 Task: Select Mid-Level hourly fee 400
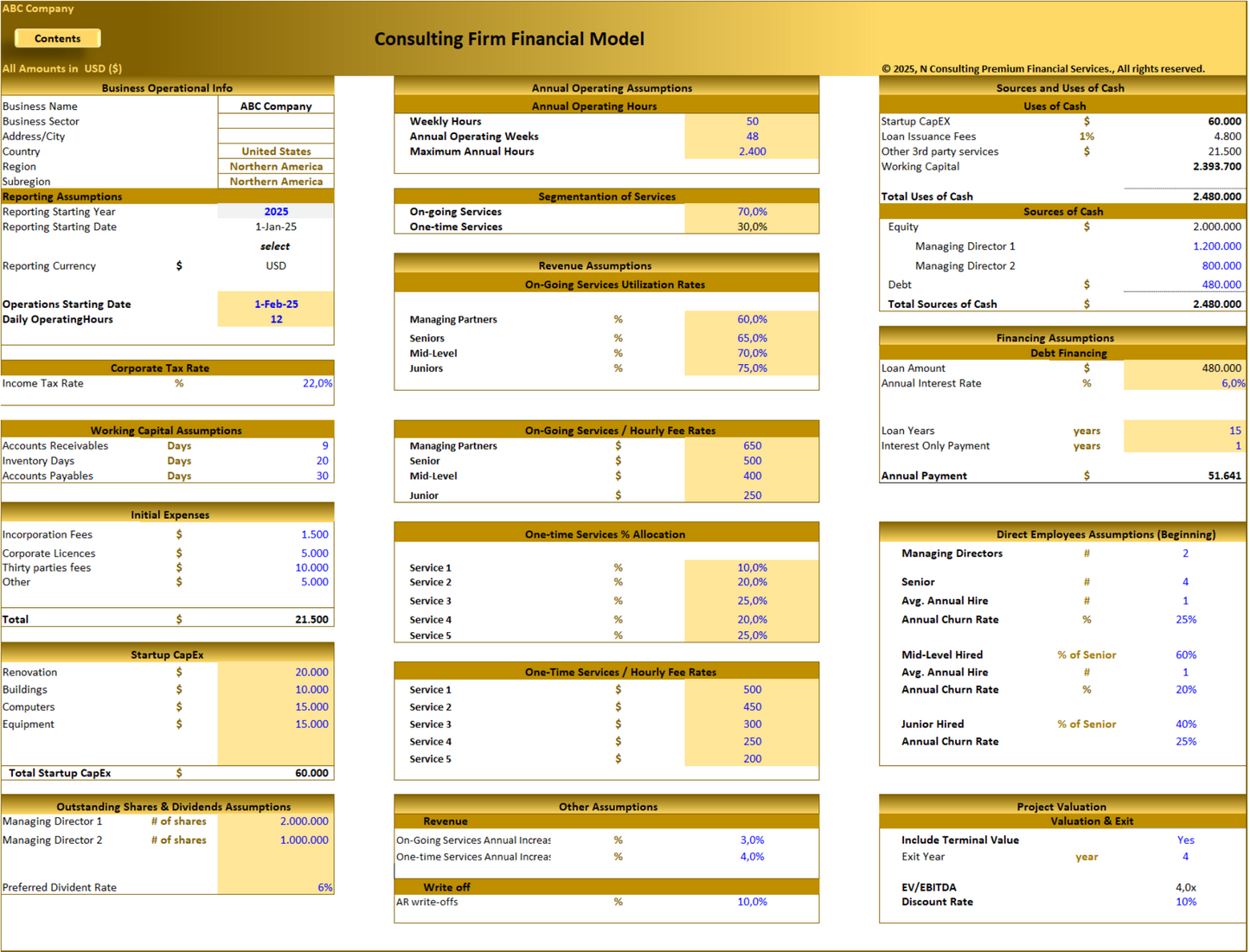click(x=752, y=476)
